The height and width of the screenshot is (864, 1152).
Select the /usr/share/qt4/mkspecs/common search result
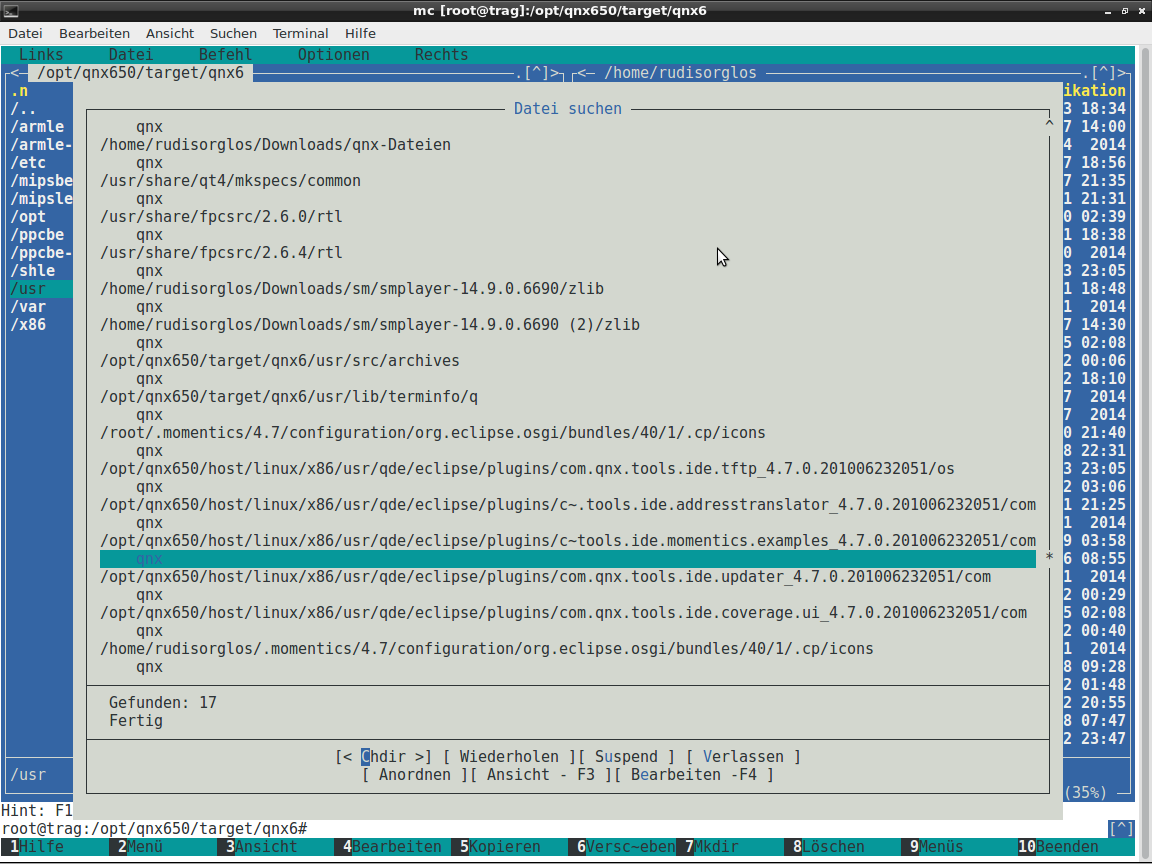(230, 181)
